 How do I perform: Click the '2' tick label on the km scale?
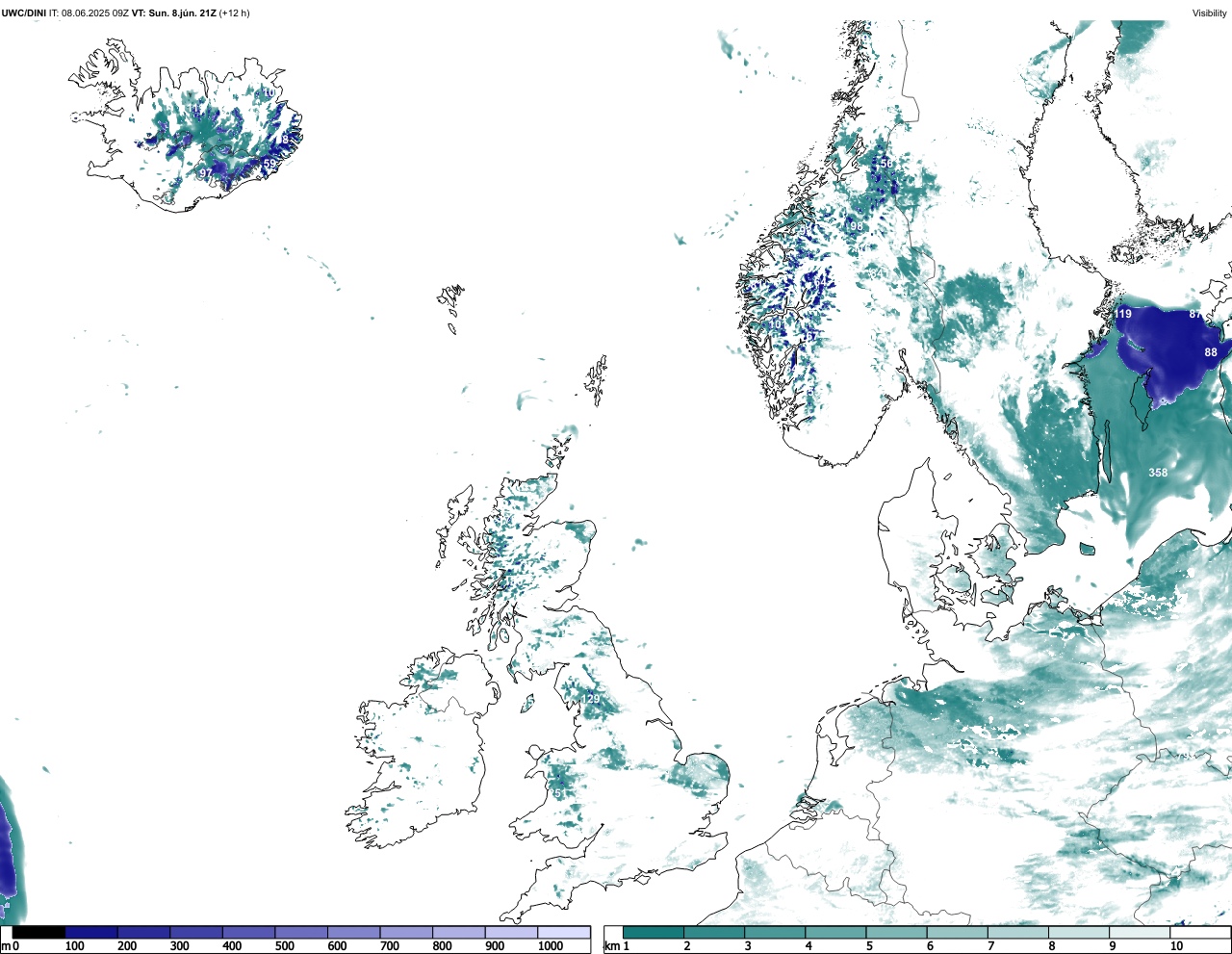point(687,946)
